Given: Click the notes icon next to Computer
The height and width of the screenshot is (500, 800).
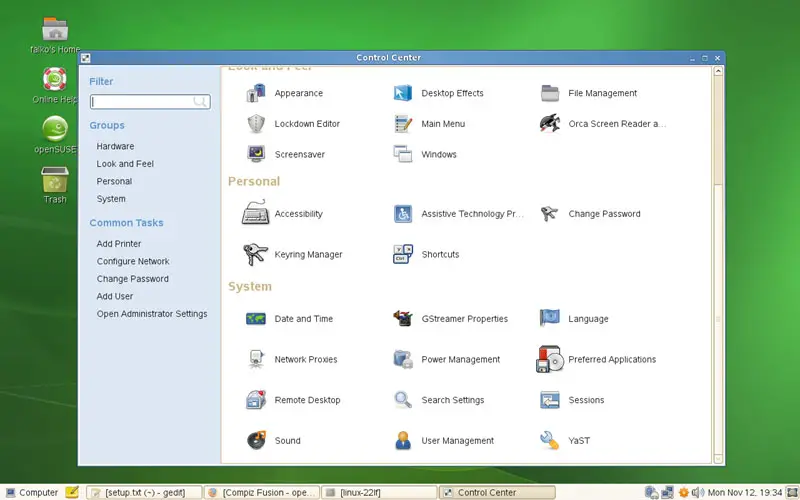Looking at the screenshot, I should coord(72,492).
